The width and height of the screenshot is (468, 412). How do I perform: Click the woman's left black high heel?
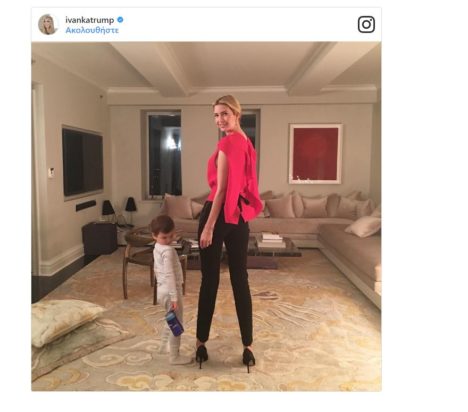tap(202, 356)
